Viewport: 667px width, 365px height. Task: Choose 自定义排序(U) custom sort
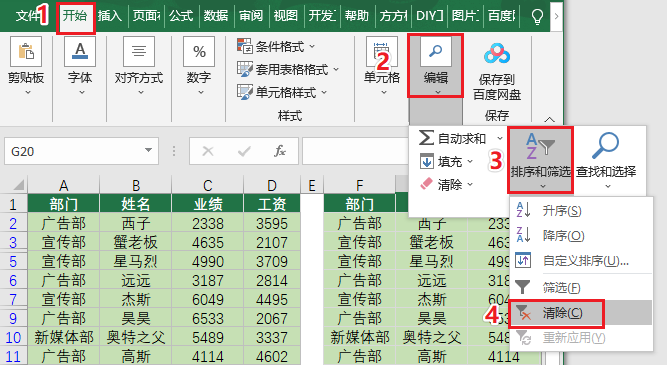(x=581, y=260)
